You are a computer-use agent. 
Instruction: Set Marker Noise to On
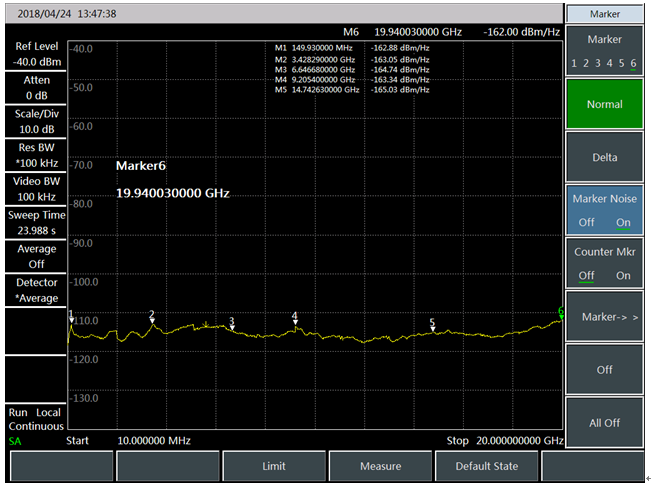tap(623, 222)
